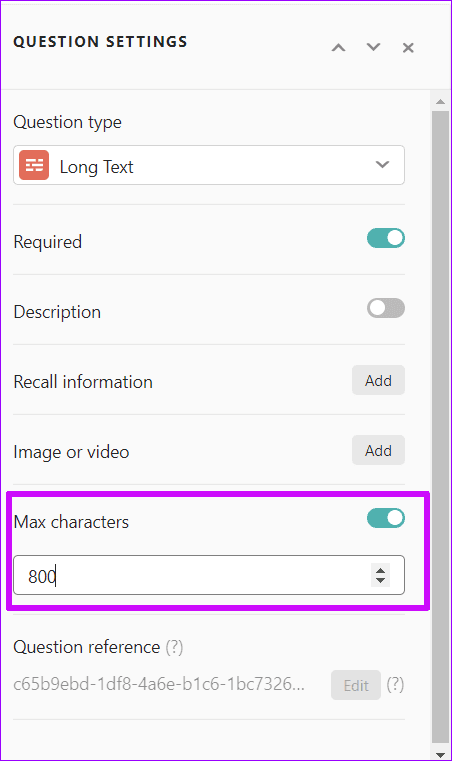Disable the Required toggle
Image resolution: width=452 pixels, height=761 pixels.
(x=386, y=238)
